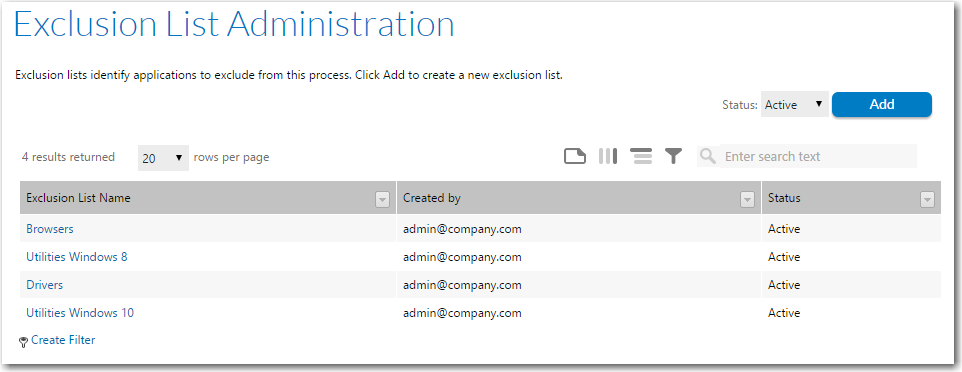962x372 pixels.
Task: Sort by the Created by column header
Action: (x=431, y=198)
